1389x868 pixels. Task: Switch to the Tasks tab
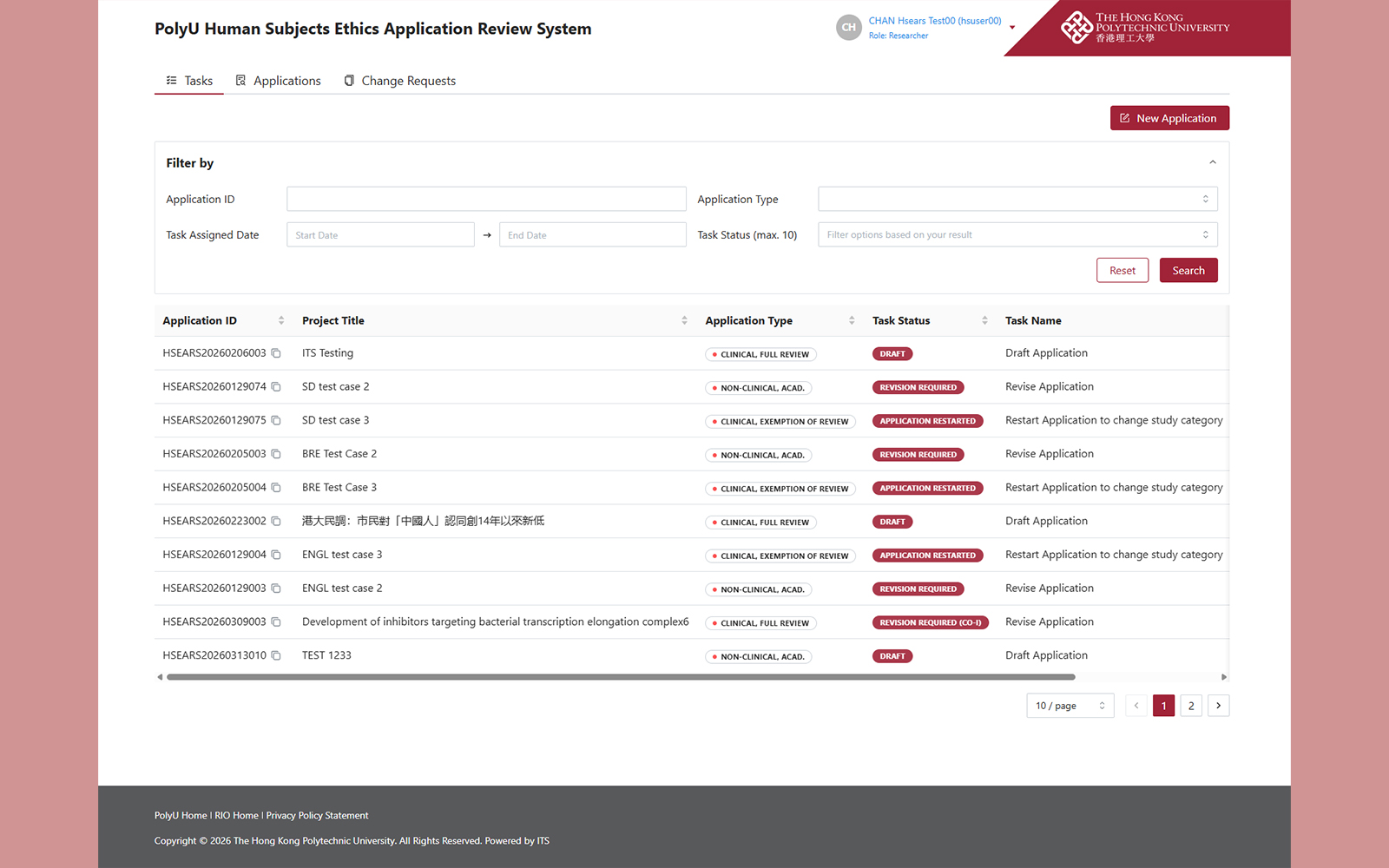(x=189, y=81)
